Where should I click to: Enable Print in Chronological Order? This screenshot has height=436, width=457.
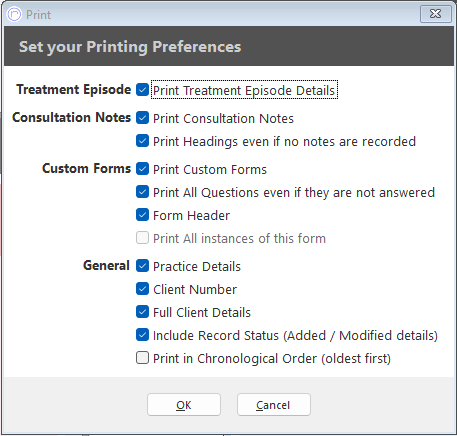pyautogui.click(x=142, y=358)
